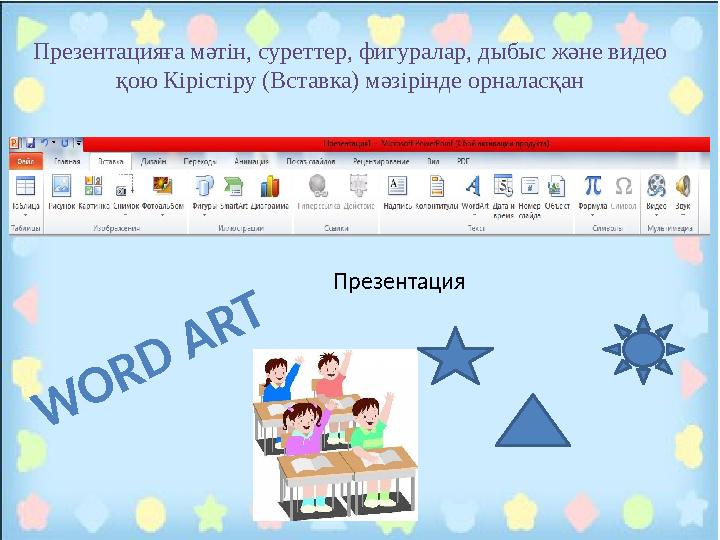Viewport: 720px width, 540px height.
Task: Click the Объект (Object) icon
Action: coord(557,186)
